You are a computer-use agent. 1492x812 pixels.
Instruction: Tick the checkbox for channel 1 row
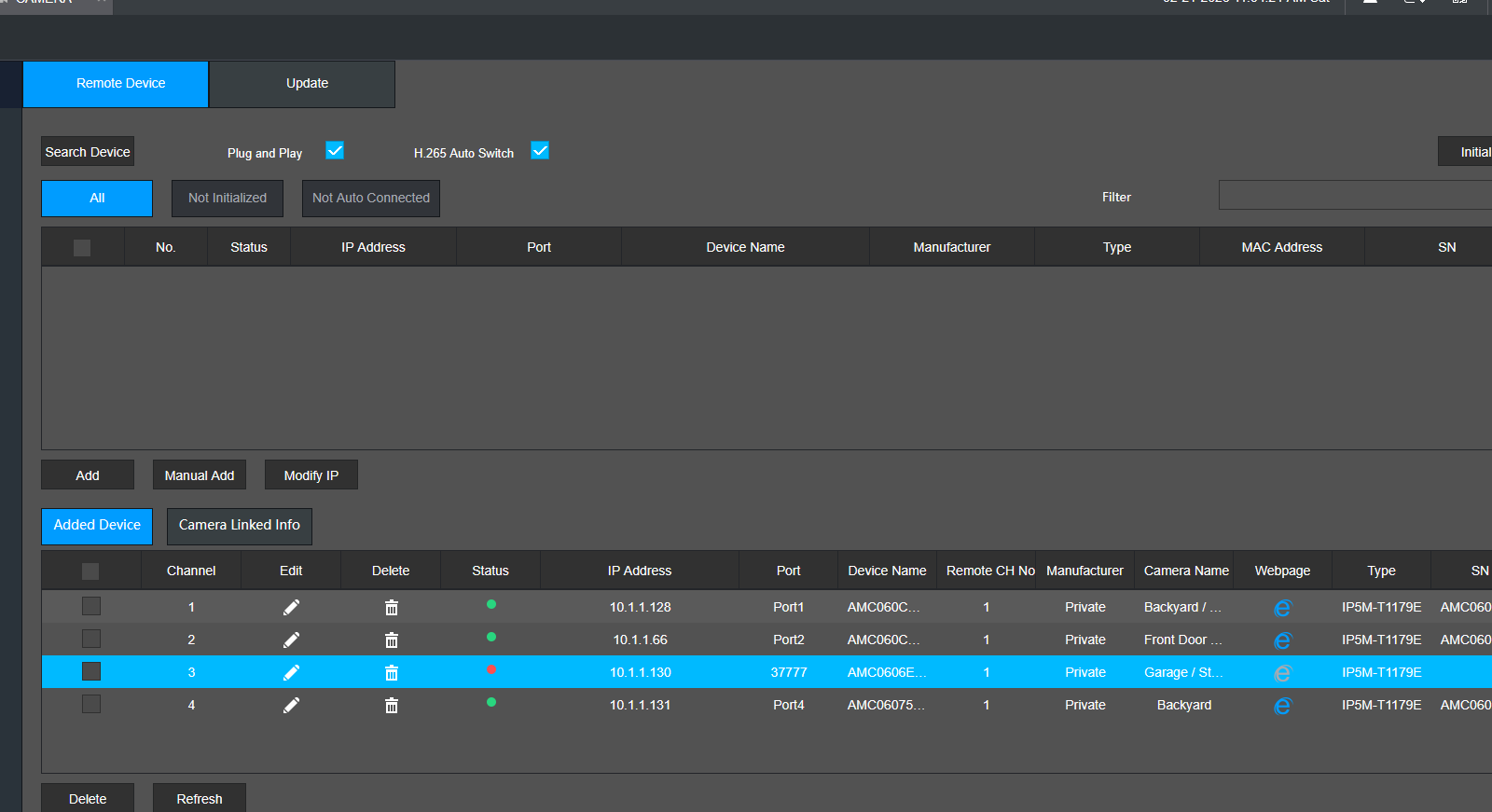pos(91,606)
